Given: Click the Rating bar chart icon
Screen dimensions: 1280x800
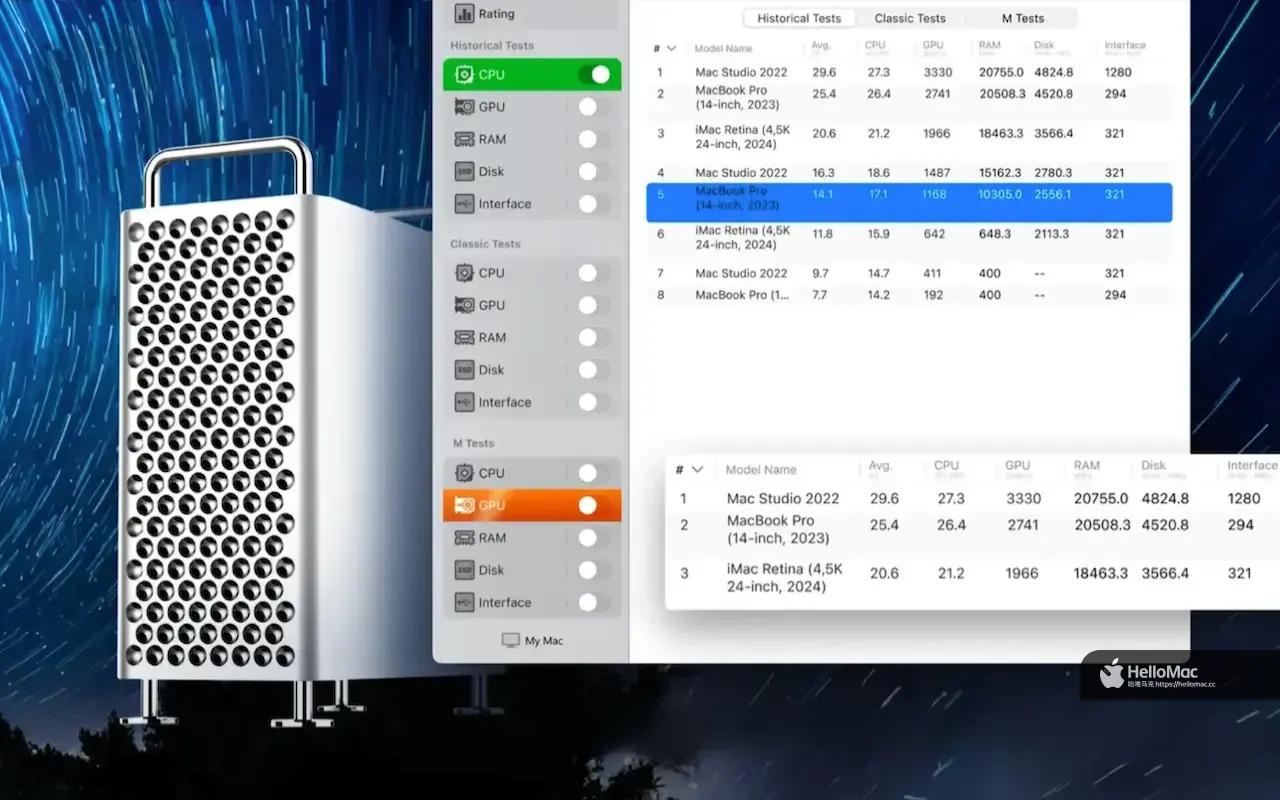Looking at the screenshot, I should (464, 14).
